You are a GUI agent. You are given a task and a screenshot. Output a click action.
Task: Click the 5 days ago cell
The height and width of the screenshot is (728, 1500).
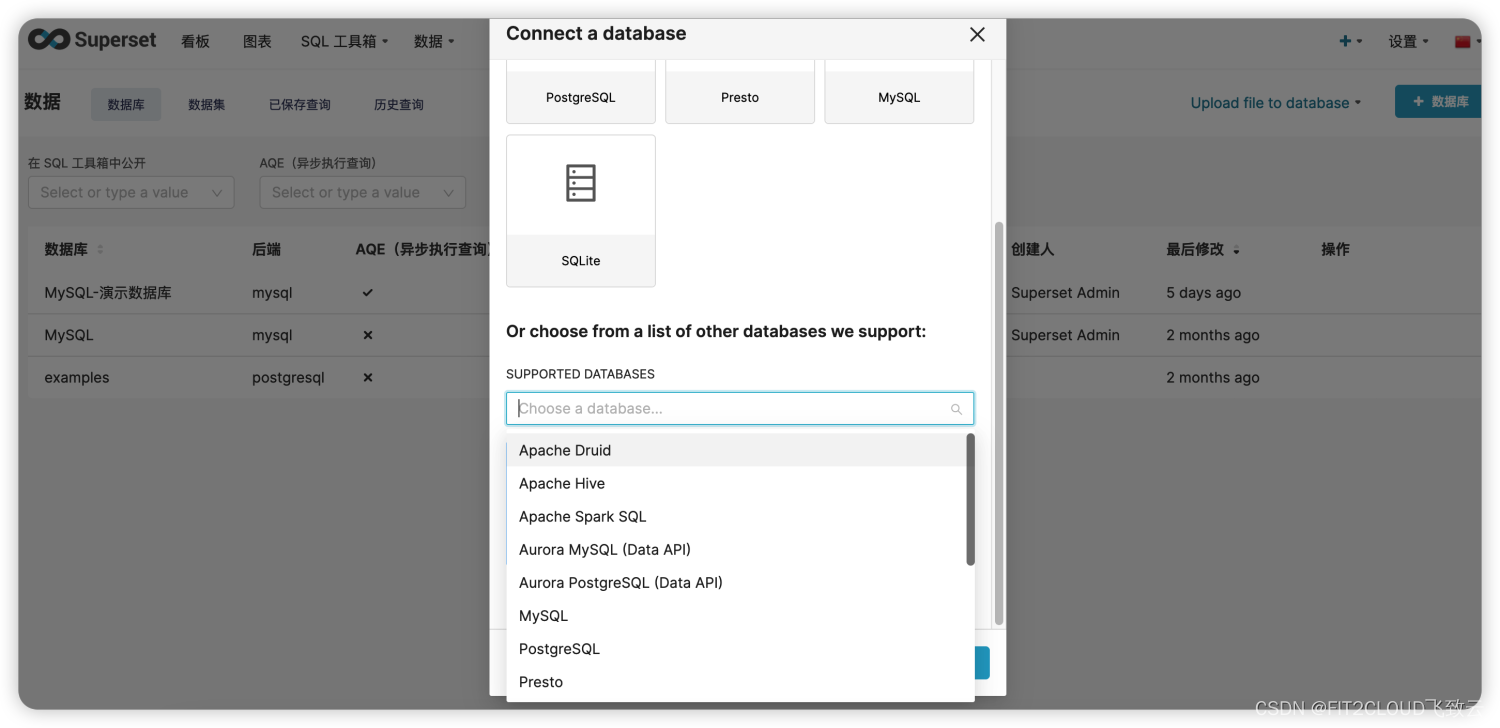pos(1203,293)
